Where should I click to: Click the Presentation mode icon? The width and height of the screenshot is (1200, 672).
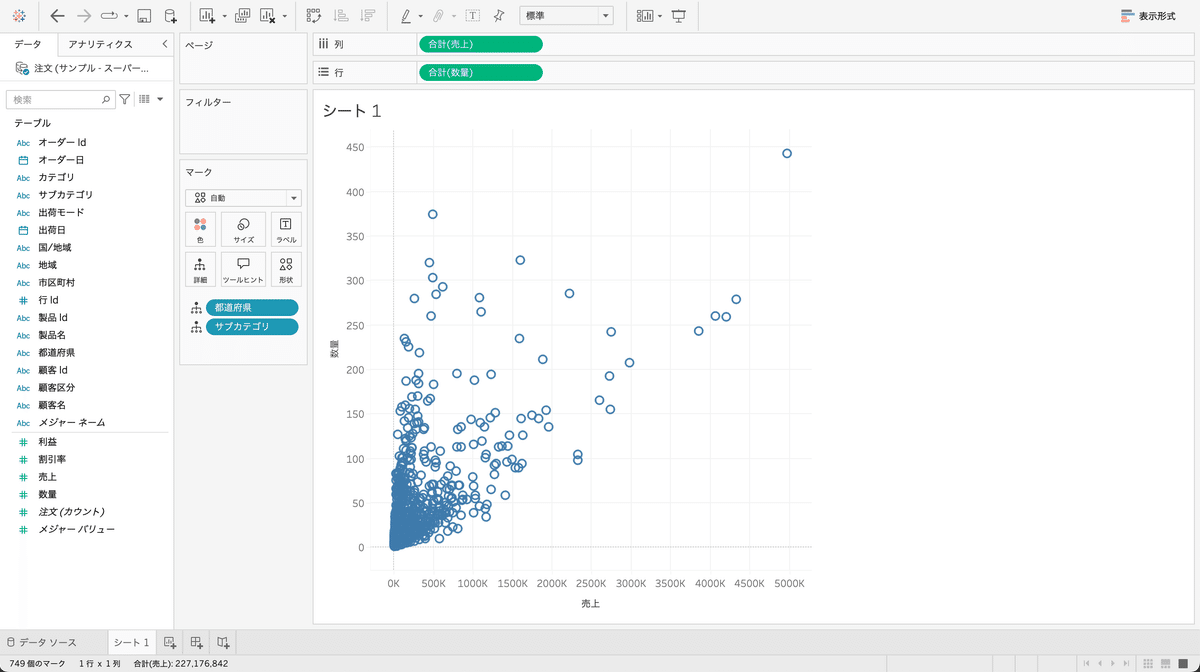pos(679,16)
